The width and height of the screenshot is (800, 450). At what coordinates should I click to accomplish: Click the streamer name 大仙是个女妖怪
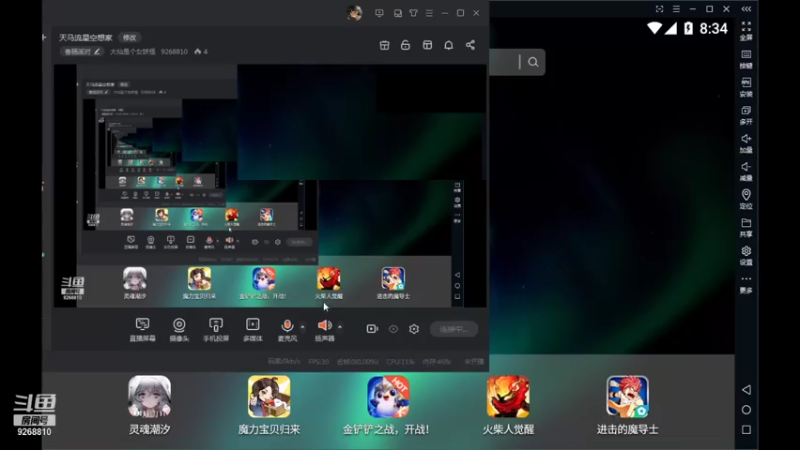[x=132, y=52]
